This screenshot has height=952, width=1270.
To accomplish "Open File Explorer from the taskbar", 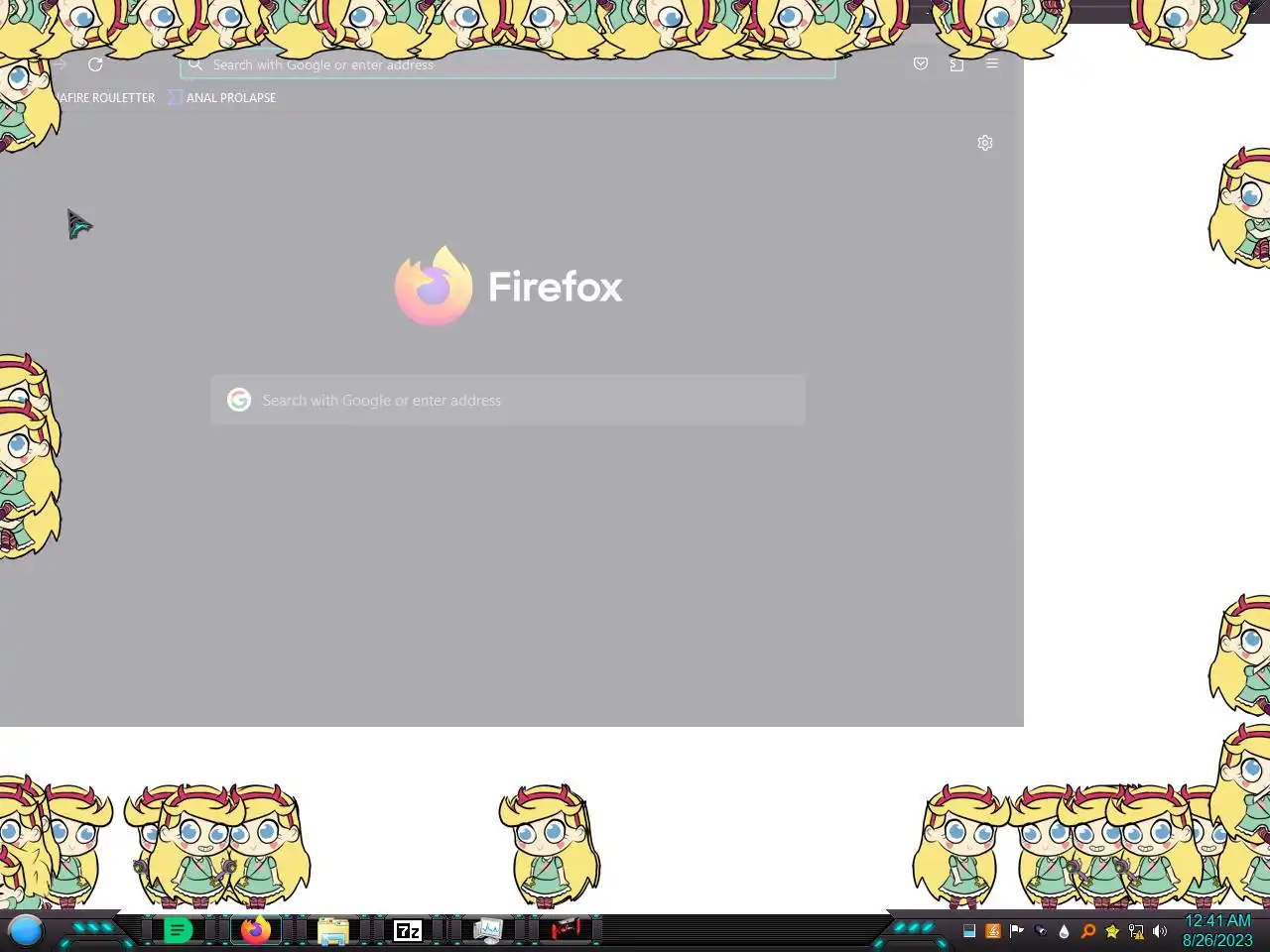I will [332, 931].
